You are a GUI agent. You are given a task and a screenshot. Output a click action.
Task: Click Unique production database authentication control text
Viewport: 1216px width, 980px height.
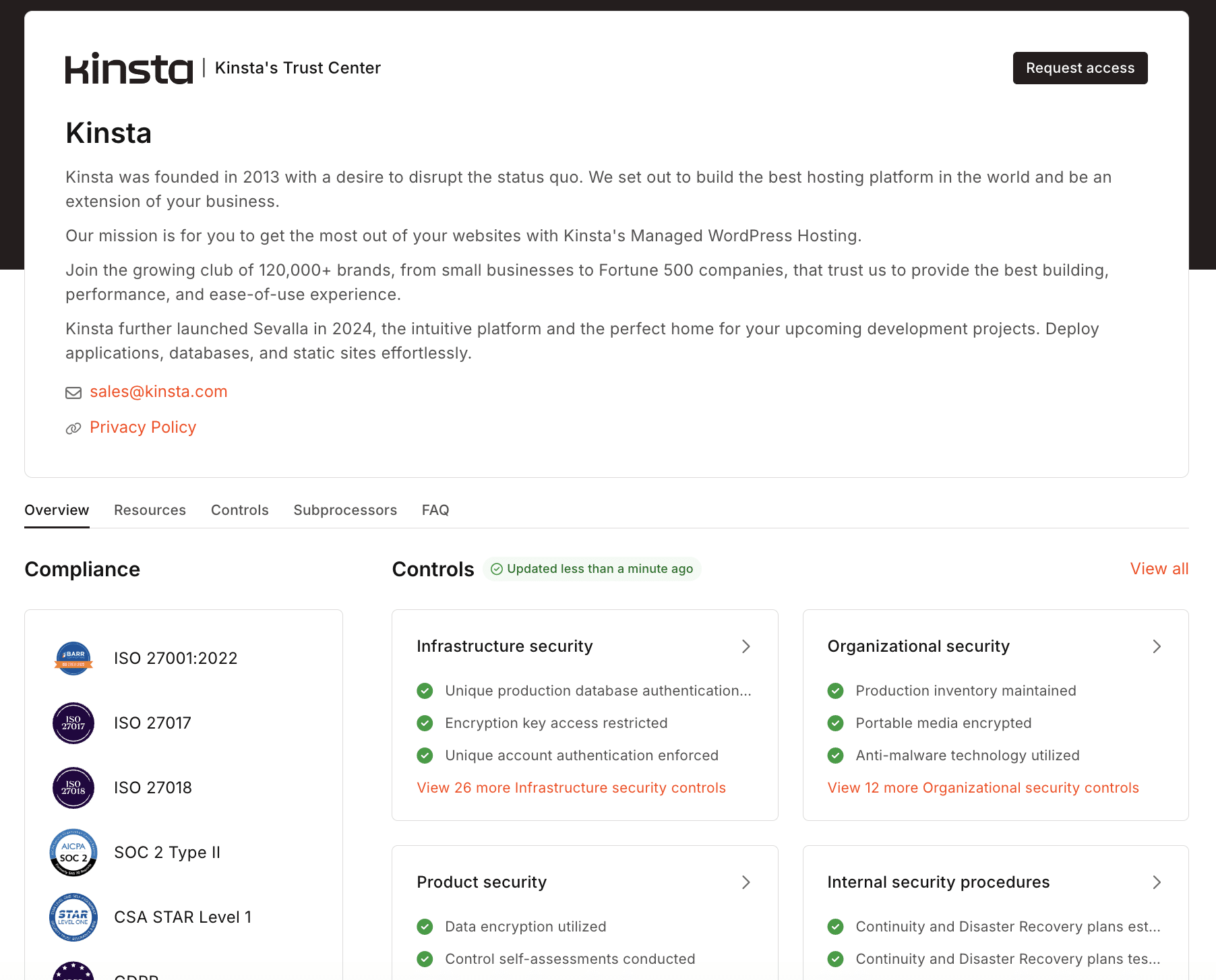pyautogui.click(x=598, y=691)
